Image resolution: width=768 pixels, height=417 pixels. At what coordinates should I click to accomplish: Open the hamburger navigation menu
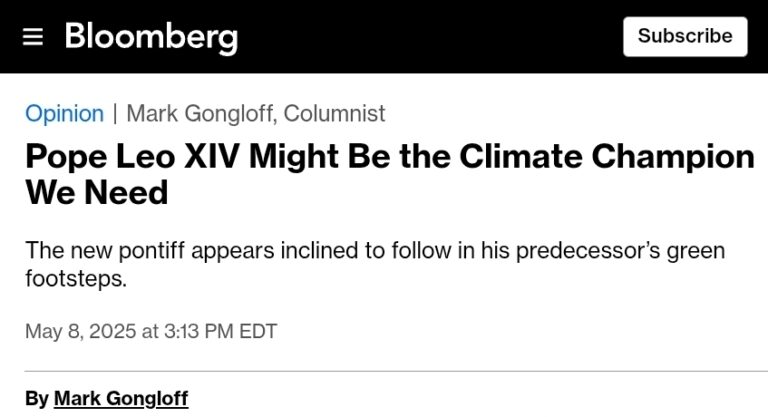coord(33,37)
